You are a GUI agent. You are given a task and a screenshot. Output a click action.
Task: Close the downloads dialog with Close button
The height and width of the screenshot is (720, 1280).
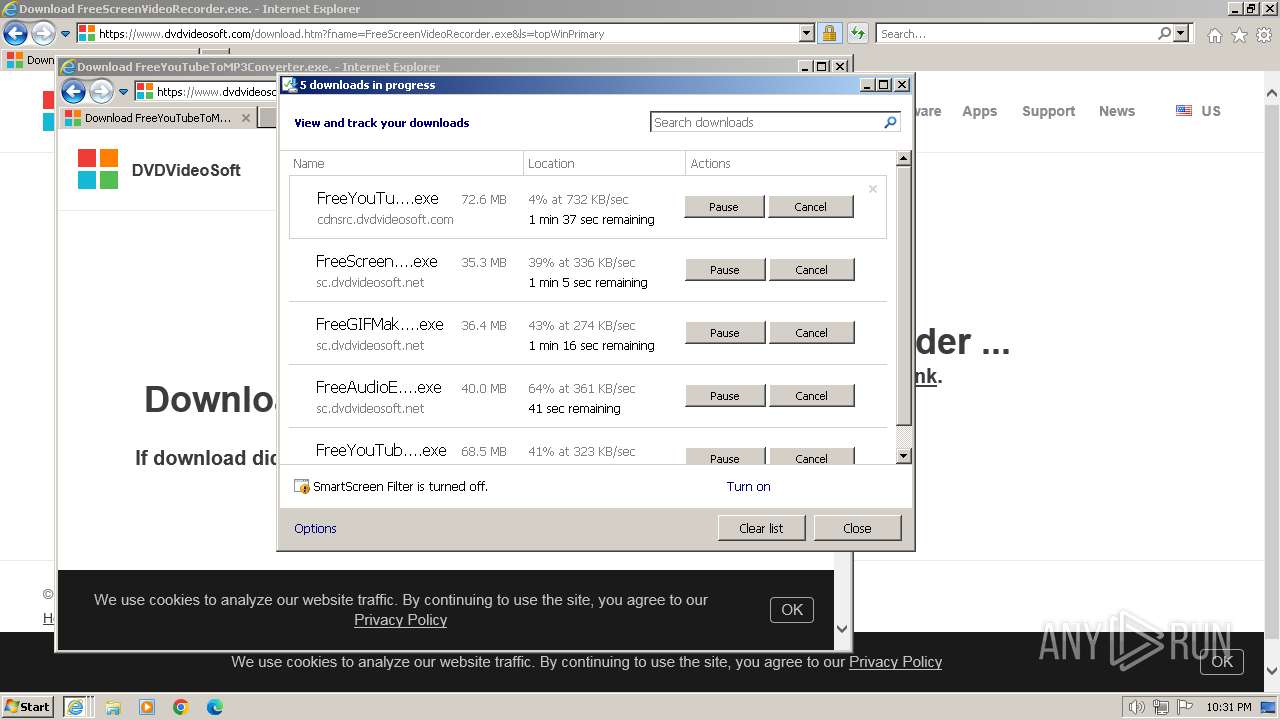pos(857,528)
